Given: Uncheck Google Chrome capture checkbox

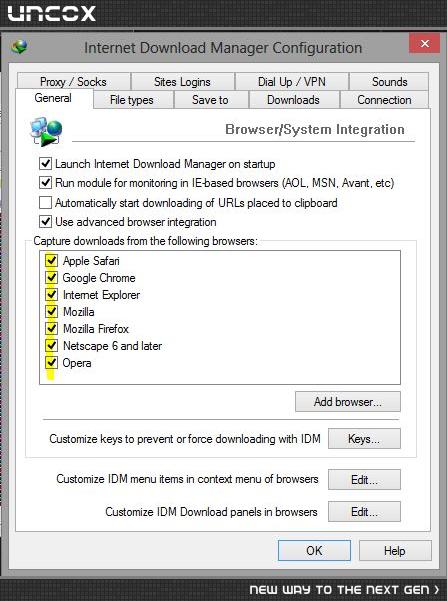Looking at the screenshot, I should (x=51, y=278).
